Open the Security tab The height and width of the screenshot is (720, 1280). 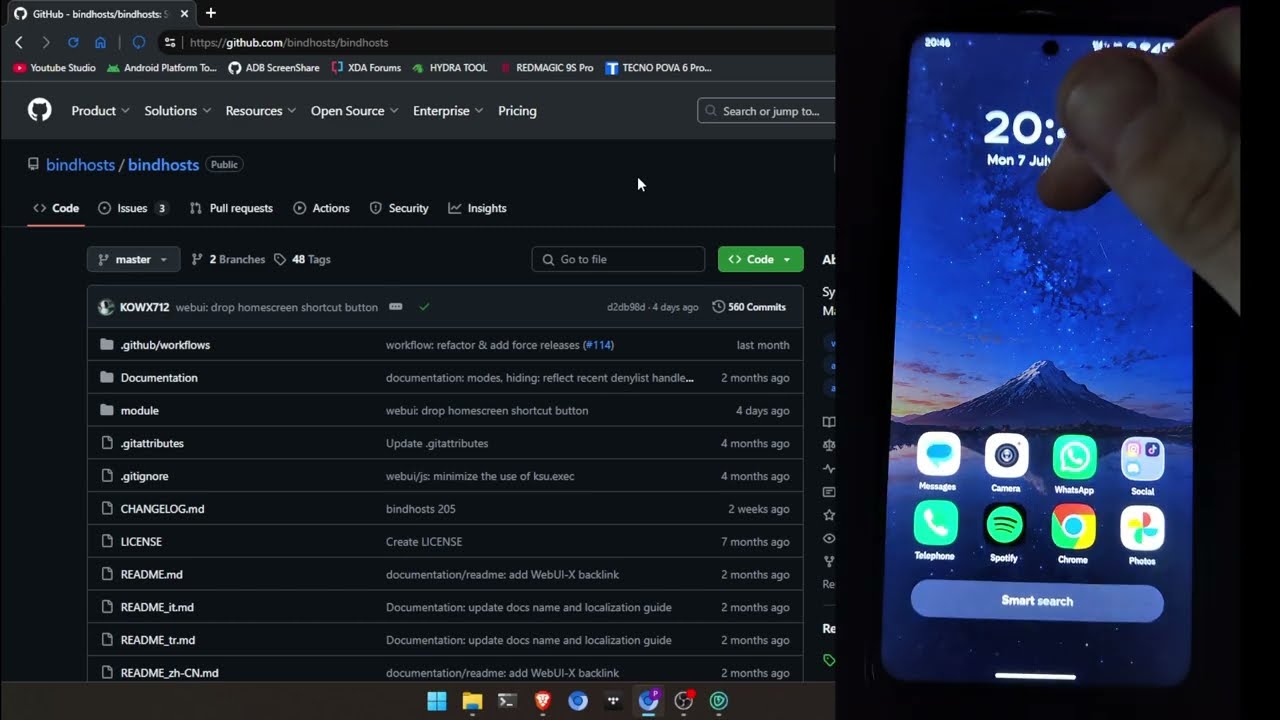pyautogui.click(x=399, y=208)
